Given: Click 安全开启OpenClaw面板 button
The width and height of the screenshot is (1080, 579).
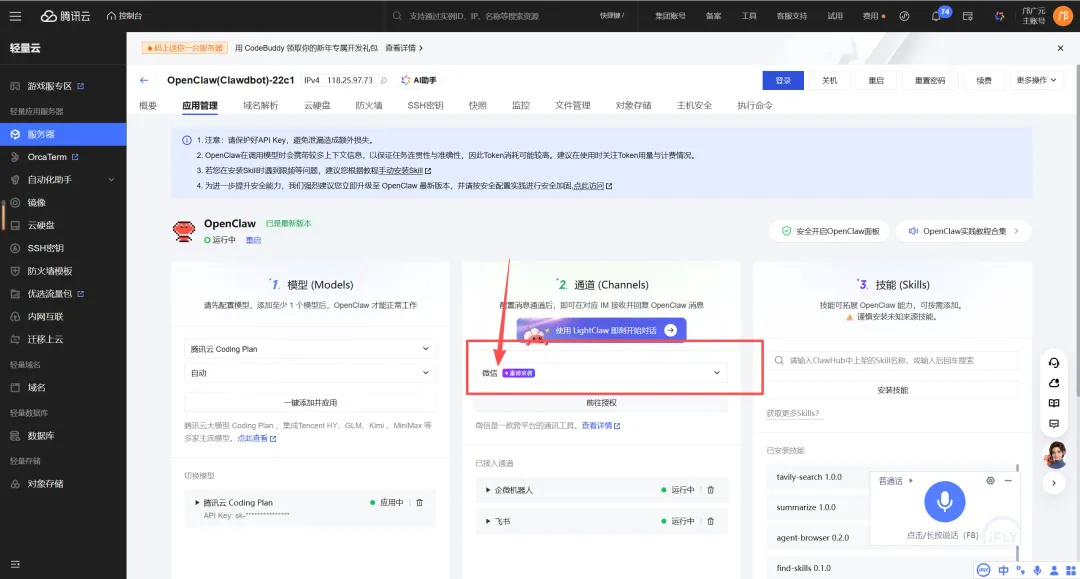Looking at the screenshot, I should [x=830, y=231].
